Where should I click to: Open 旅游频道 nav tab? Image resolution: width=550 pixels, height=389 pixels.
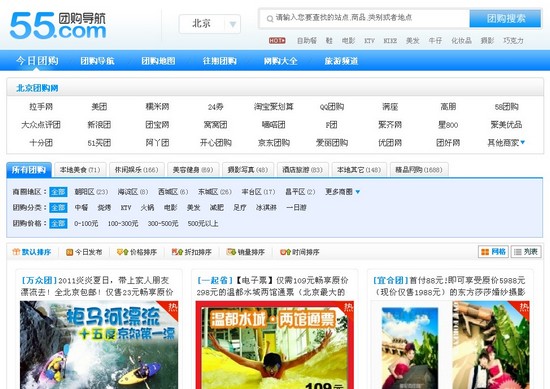(x=341, y=61)
